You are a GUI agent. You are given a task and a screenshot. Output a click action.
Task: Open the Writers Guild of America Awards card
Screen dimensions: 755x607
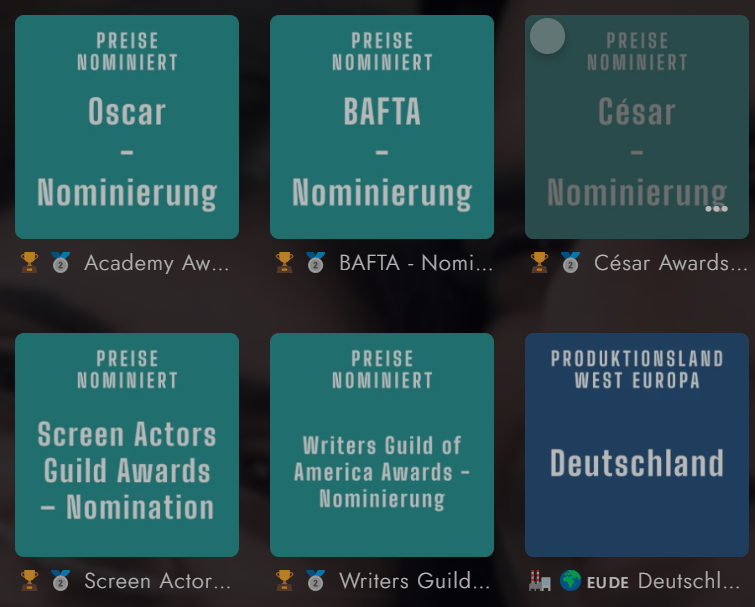[x=382, y=445]
